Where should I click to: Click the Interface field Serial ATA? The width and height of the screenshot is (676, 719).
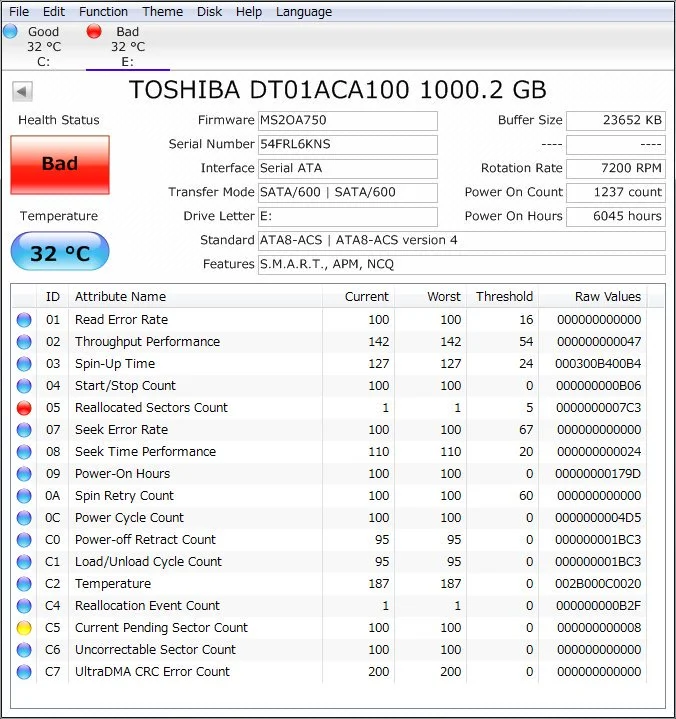348,168
